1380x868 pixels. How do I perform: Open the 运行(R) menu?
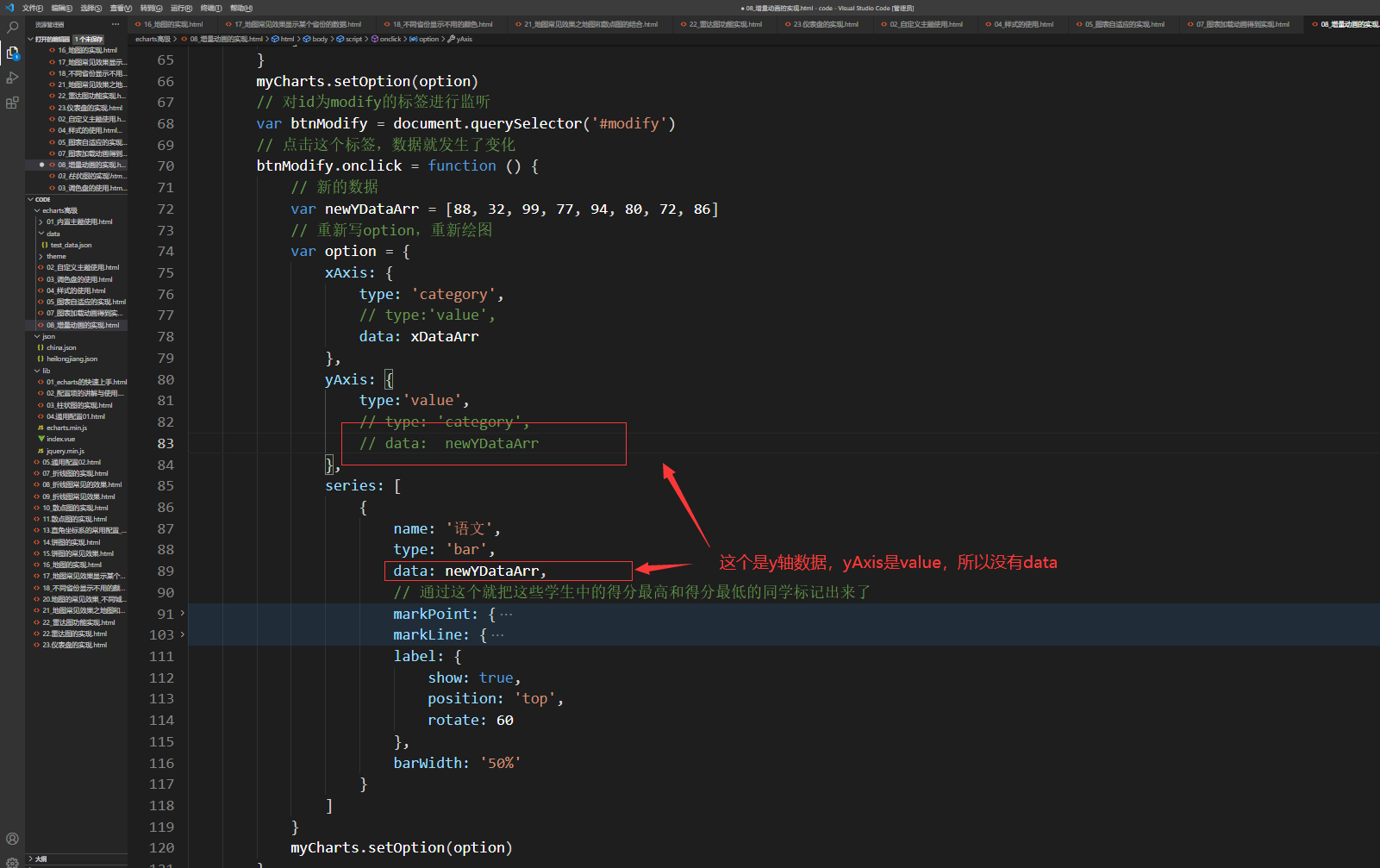[181, 8]
